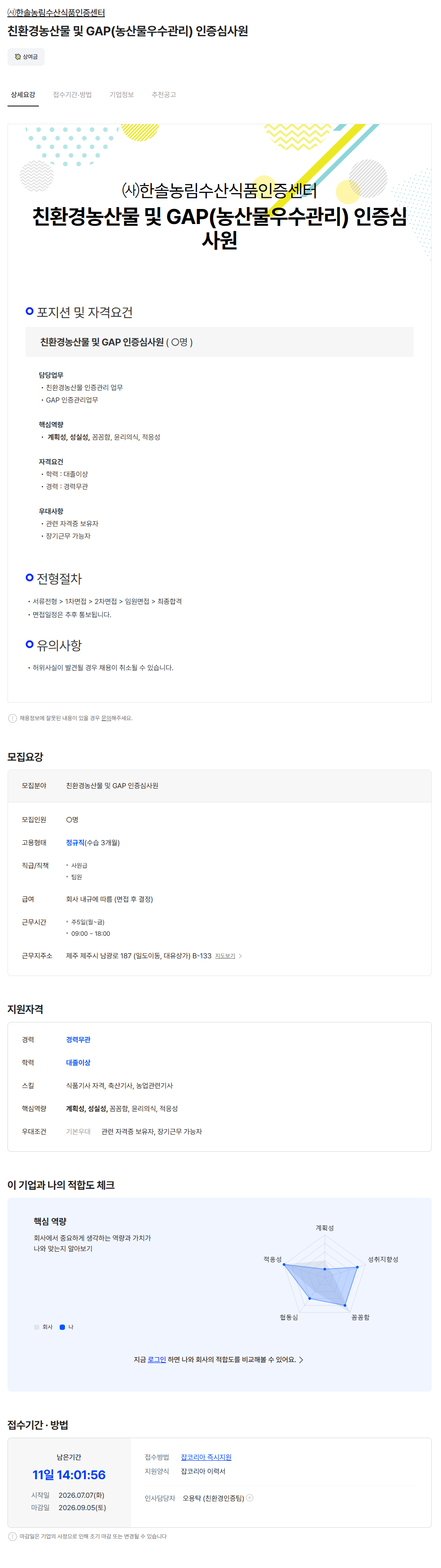Click the info icon beside 마감일 notice

(x=12, y=1536)
